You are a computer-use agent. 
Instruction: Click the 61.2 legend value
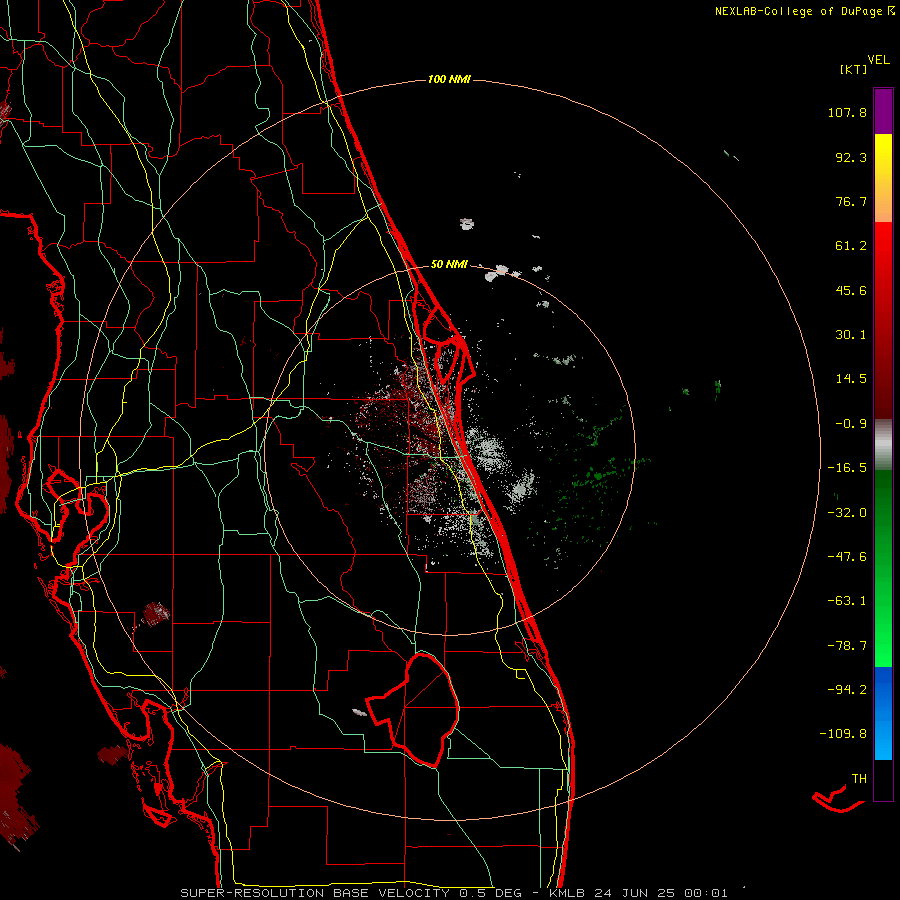(x=851, y=246)
